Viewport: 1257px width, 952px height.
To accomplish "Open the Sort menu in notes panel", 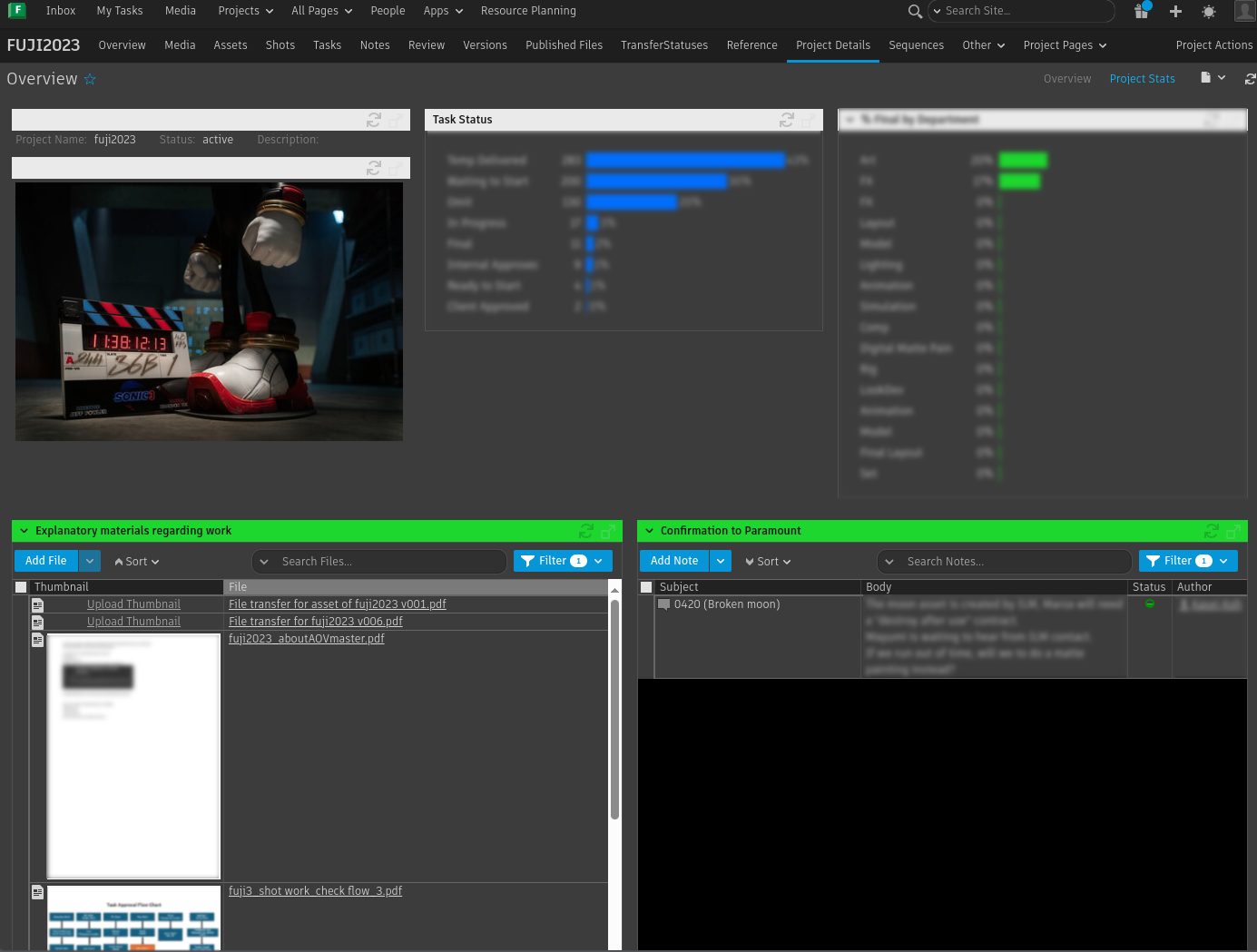I will click(768, 562).
